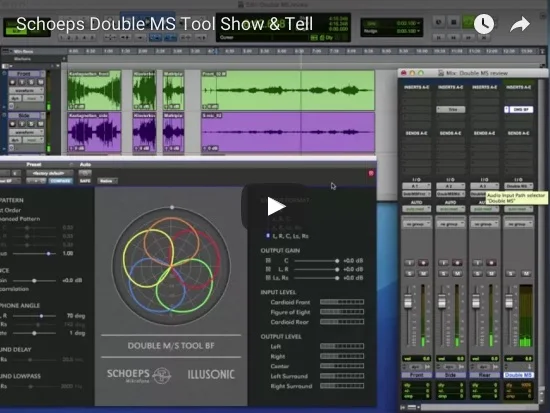Enable input monitoring on Rear mixer channel
Screen dimensions: 550x413
(x=477, y=262)
